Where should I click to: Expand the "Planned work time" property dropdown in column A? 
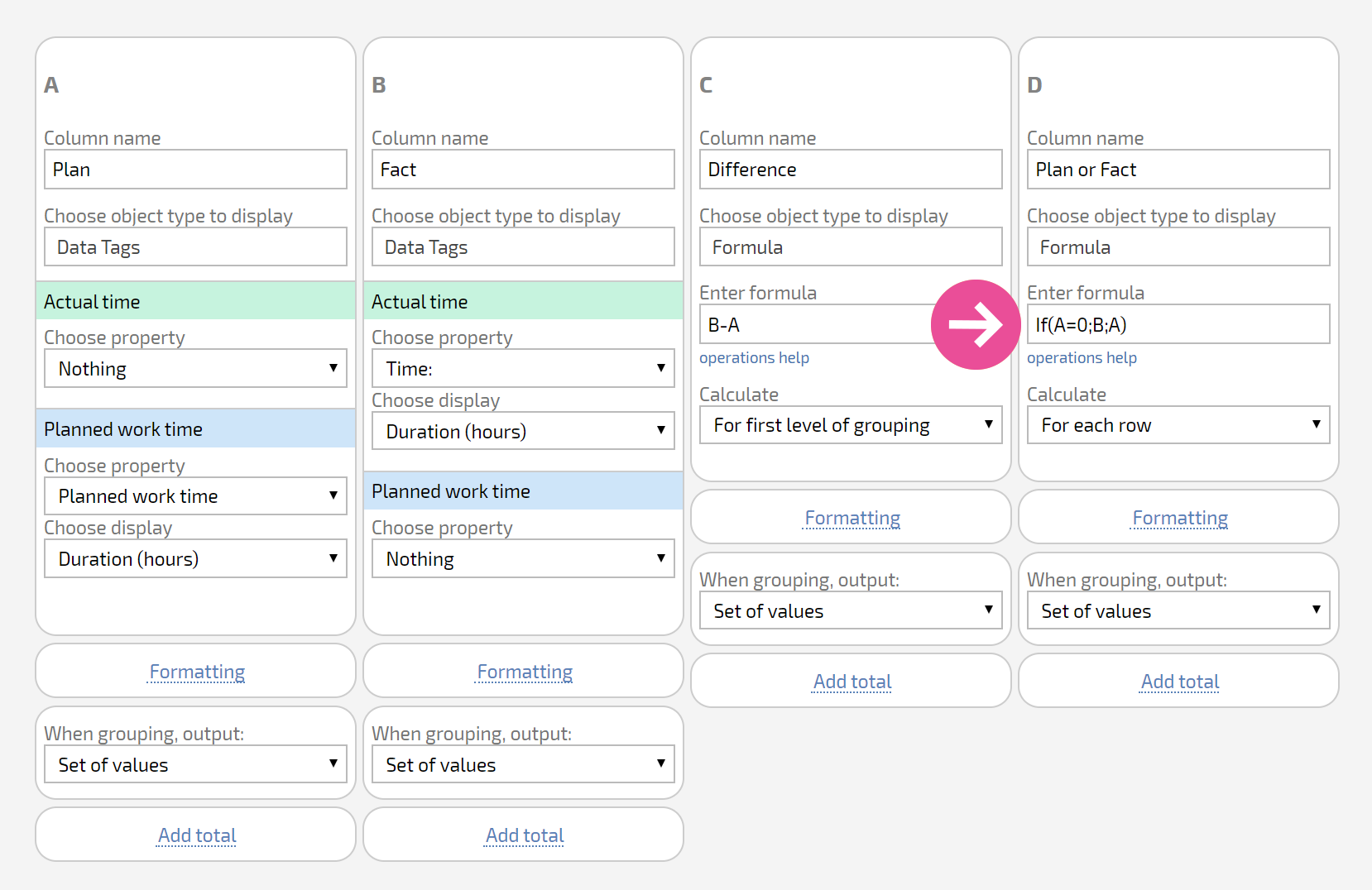[x=195, y=495]
